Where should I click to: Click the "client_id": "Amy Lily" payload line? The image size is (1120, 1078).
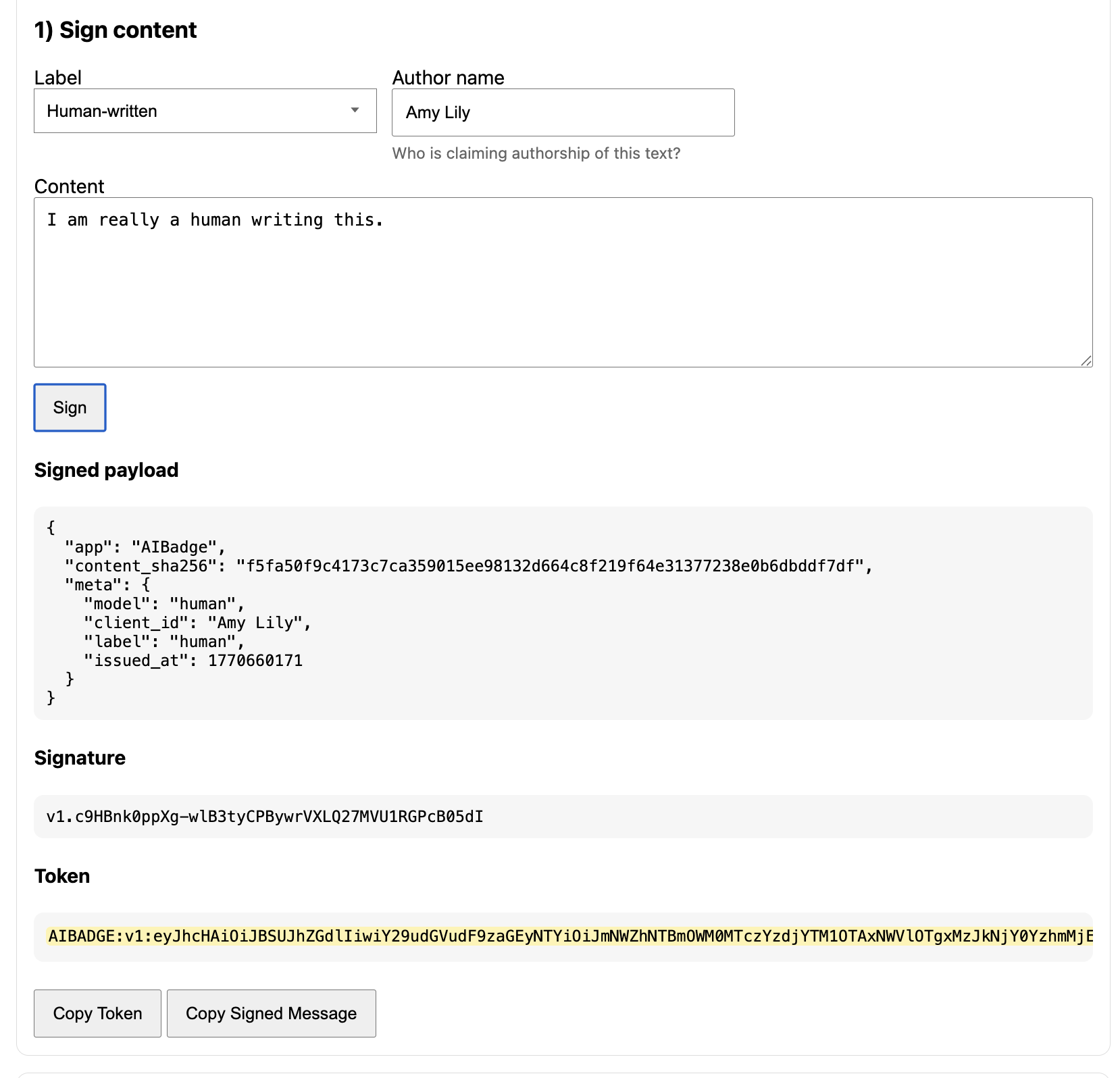click(x=197, y=623)
